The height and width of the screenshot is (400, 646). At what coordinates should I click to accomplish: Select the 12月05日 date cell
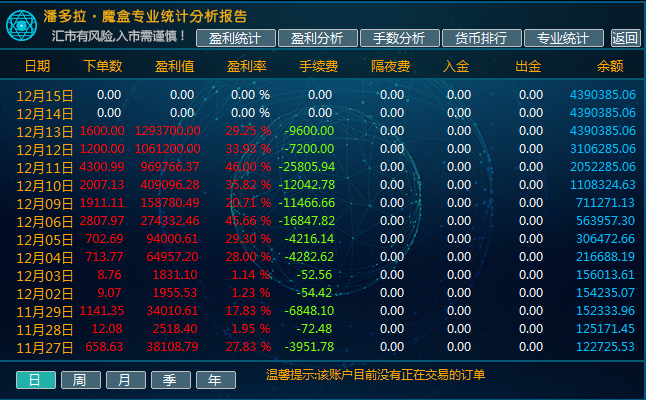click(44, 240)
